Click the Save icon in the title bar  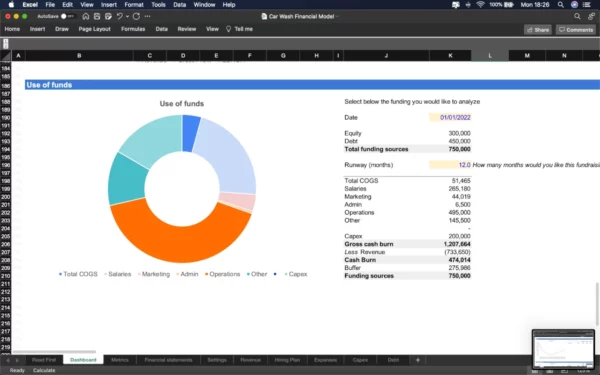pyautogui.click(x=97, y=16)
